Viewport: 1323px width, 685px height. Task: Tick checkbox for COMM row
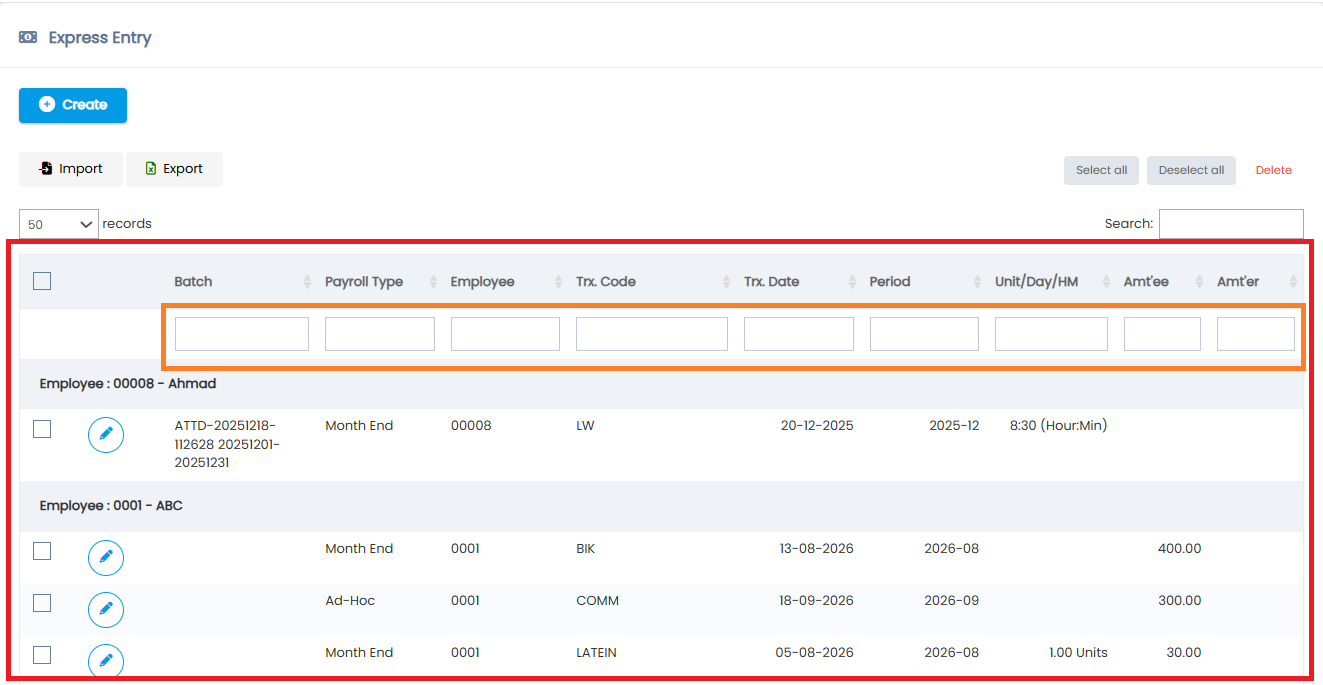tap(42, 603)
